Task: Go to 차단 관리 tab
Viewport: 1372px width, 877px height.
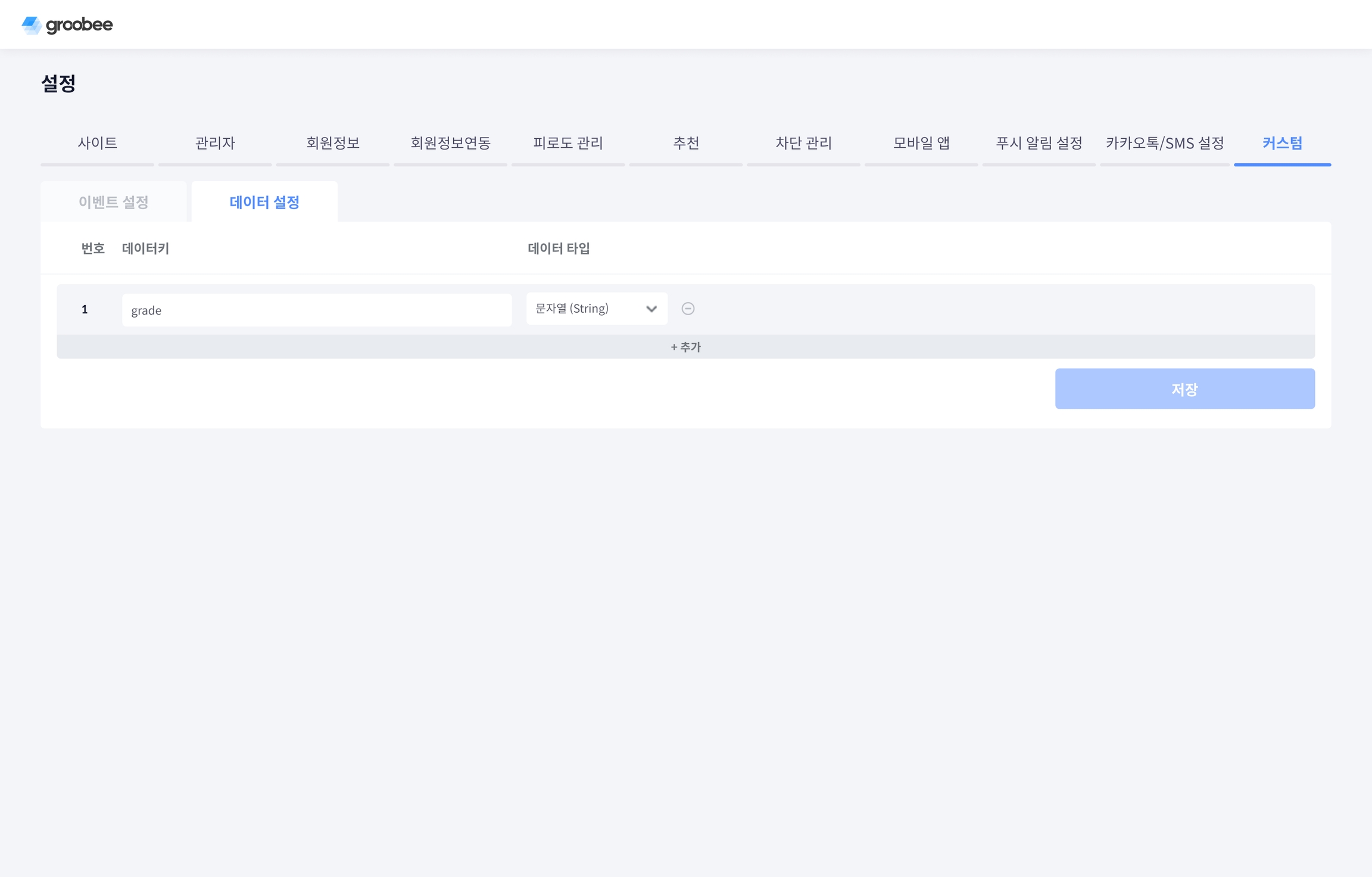Action: coord(803,143)
